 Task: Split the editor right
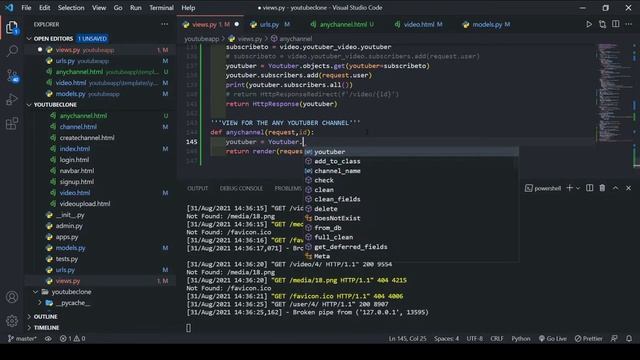tap(616, 24)
